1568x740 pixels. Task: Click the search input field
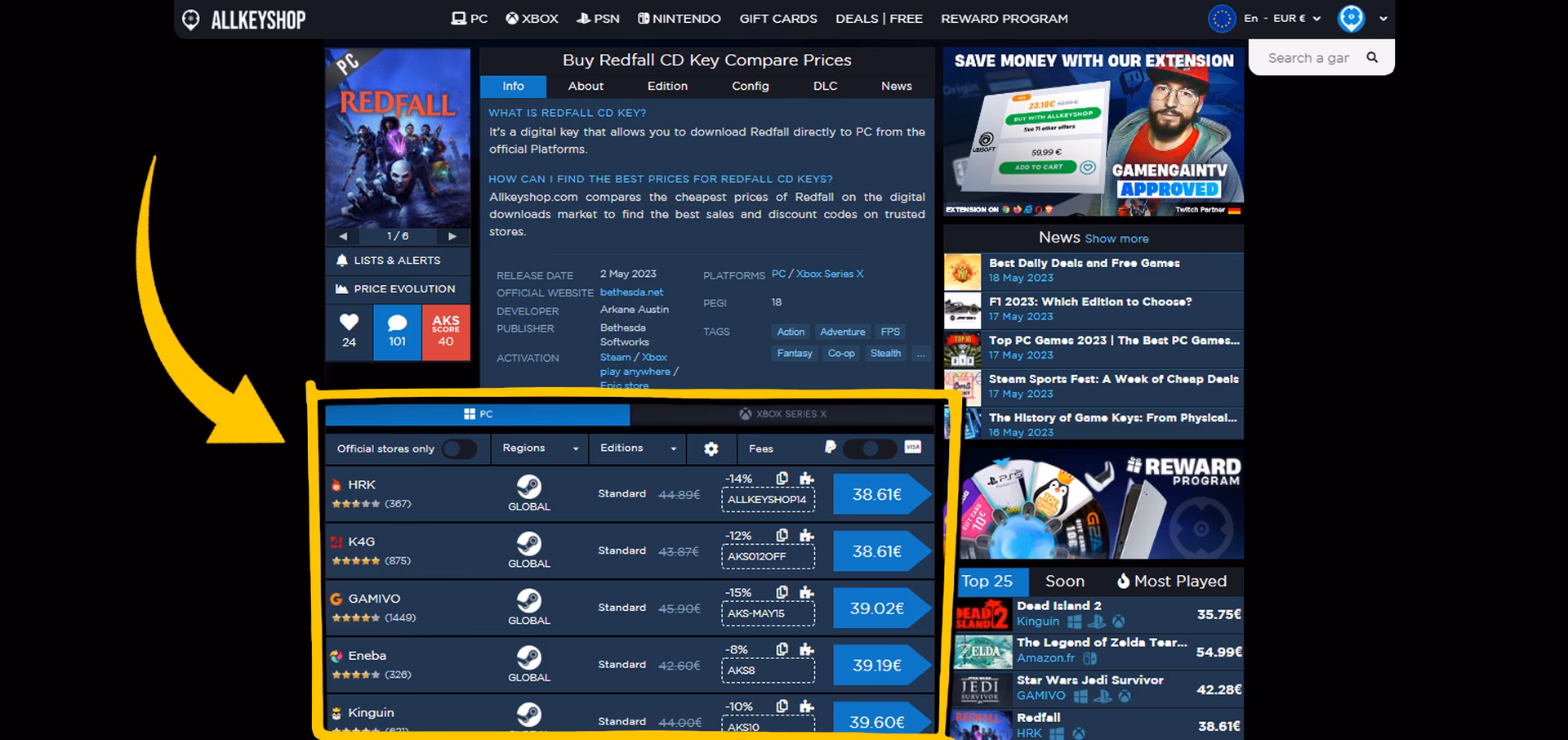pos(1309,58)
